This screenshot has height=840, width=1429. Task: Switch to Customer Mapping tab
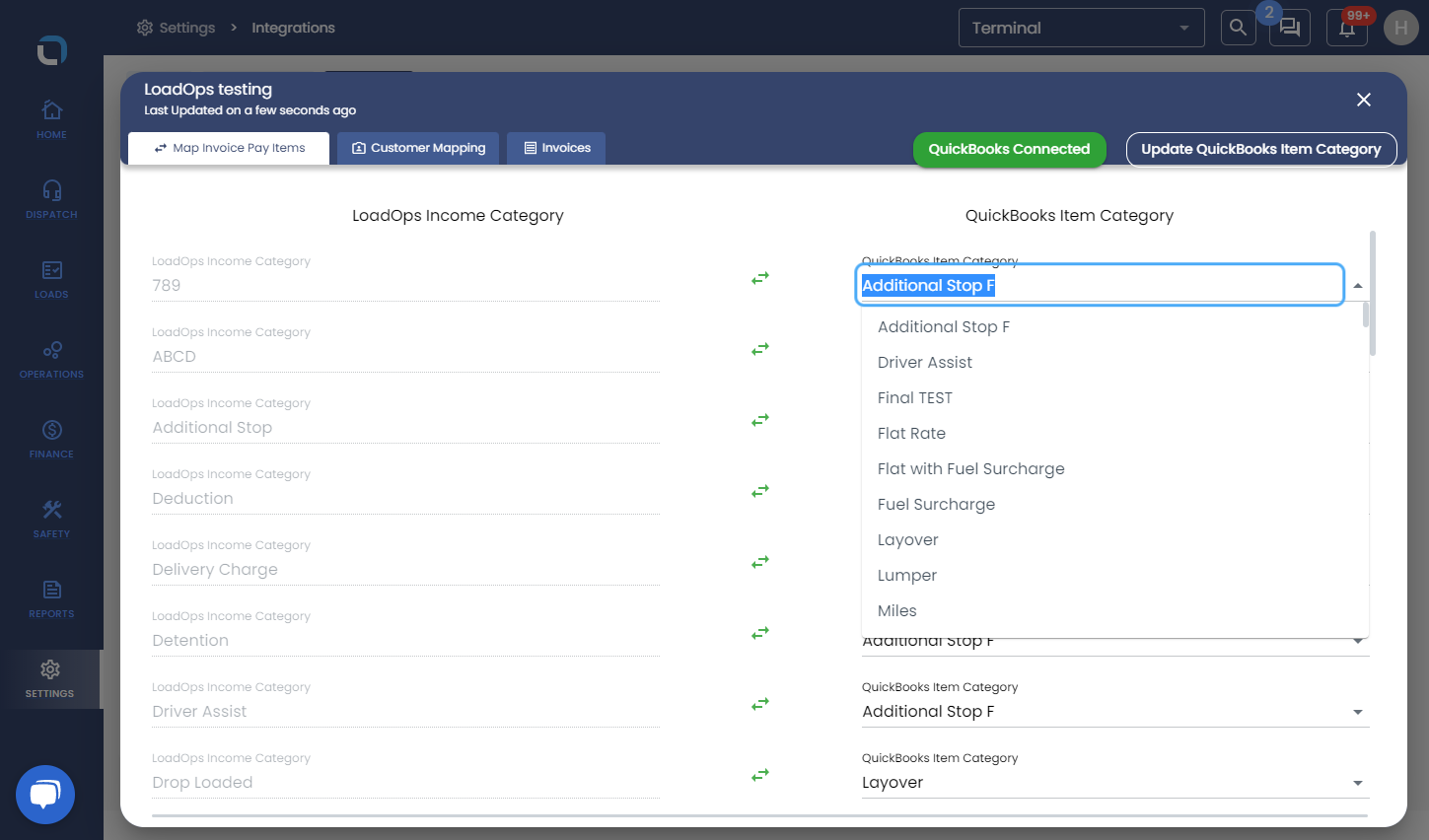click(418, 148)
